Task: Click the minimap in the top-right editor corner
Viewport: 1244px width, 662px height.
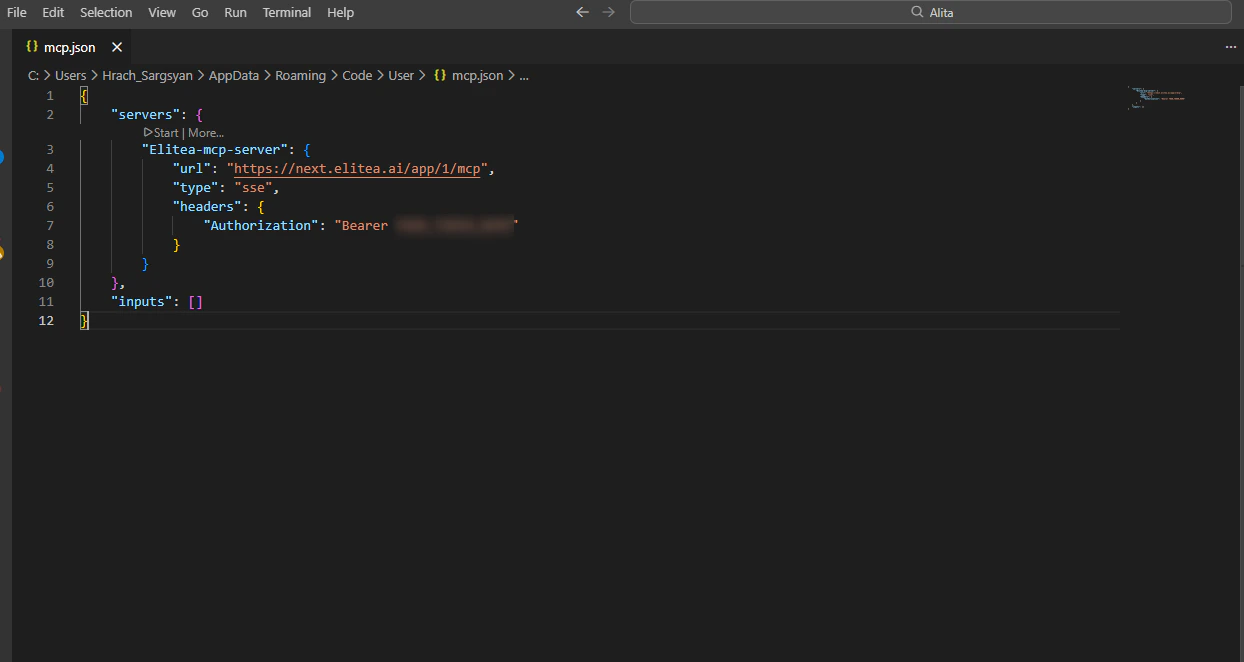Action: click(1155, 97)
